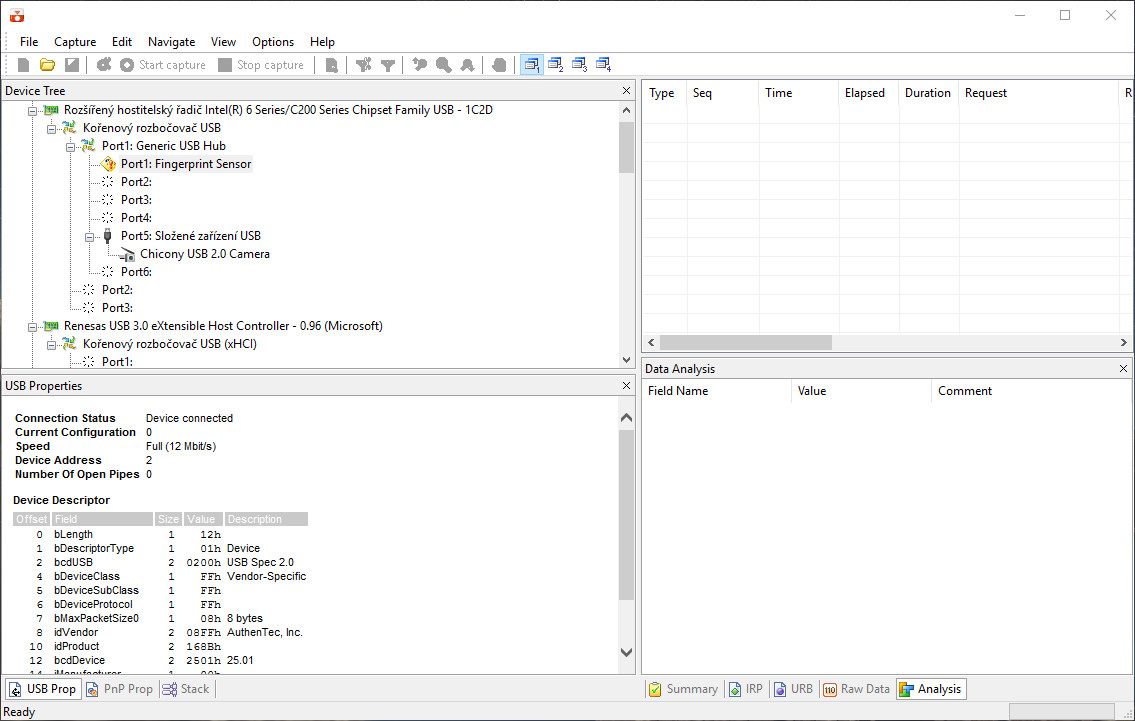Screen dimensions: 1135x721
Task: Open the Help menu
Action: (322, 42)
